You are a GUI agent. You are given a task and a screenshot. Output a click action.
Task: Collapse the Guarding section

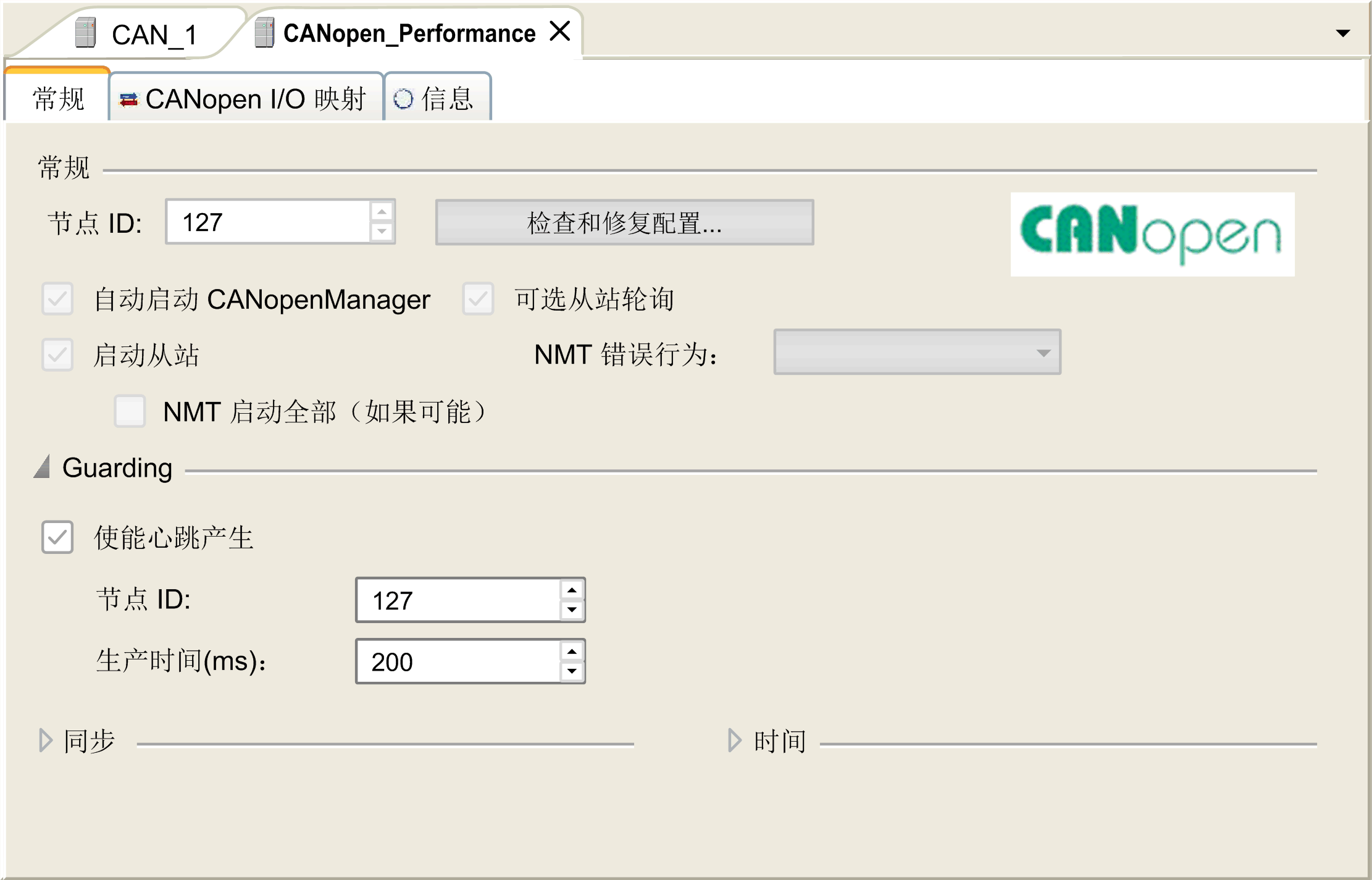[42, 467]
